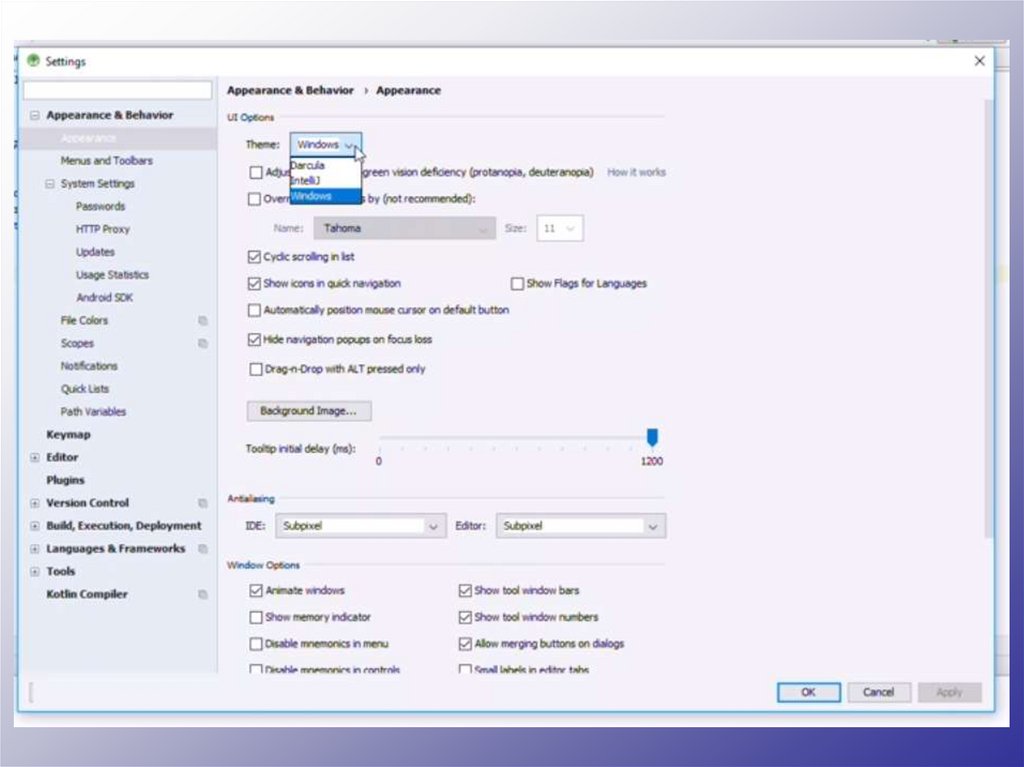This screenshot has height=767, width=1024.
Task: Open Notifications settings
Action: point(89,366)
